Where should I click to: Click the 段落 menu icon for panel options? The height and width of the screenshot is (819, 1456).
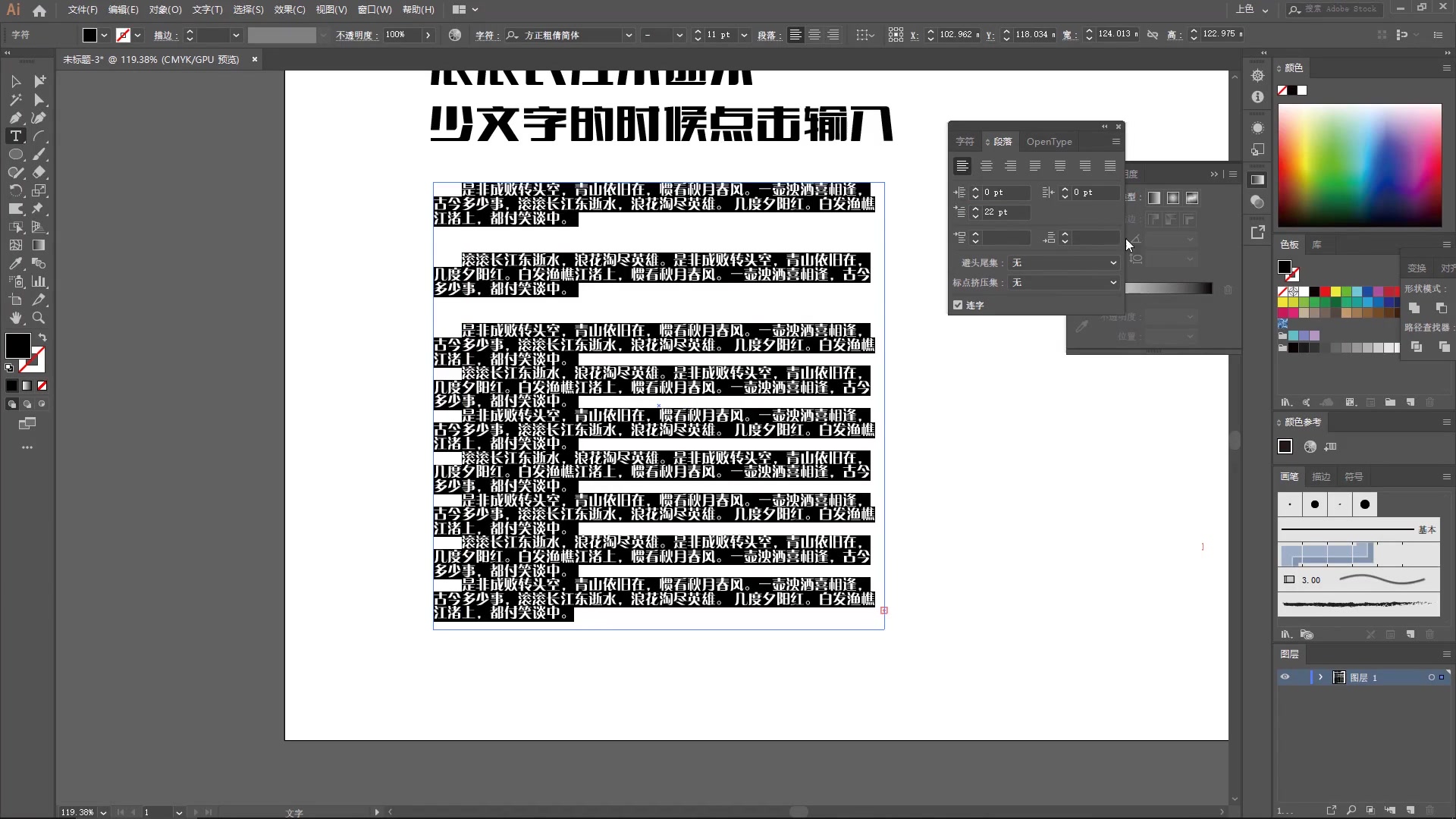(x=1116, y=142)
